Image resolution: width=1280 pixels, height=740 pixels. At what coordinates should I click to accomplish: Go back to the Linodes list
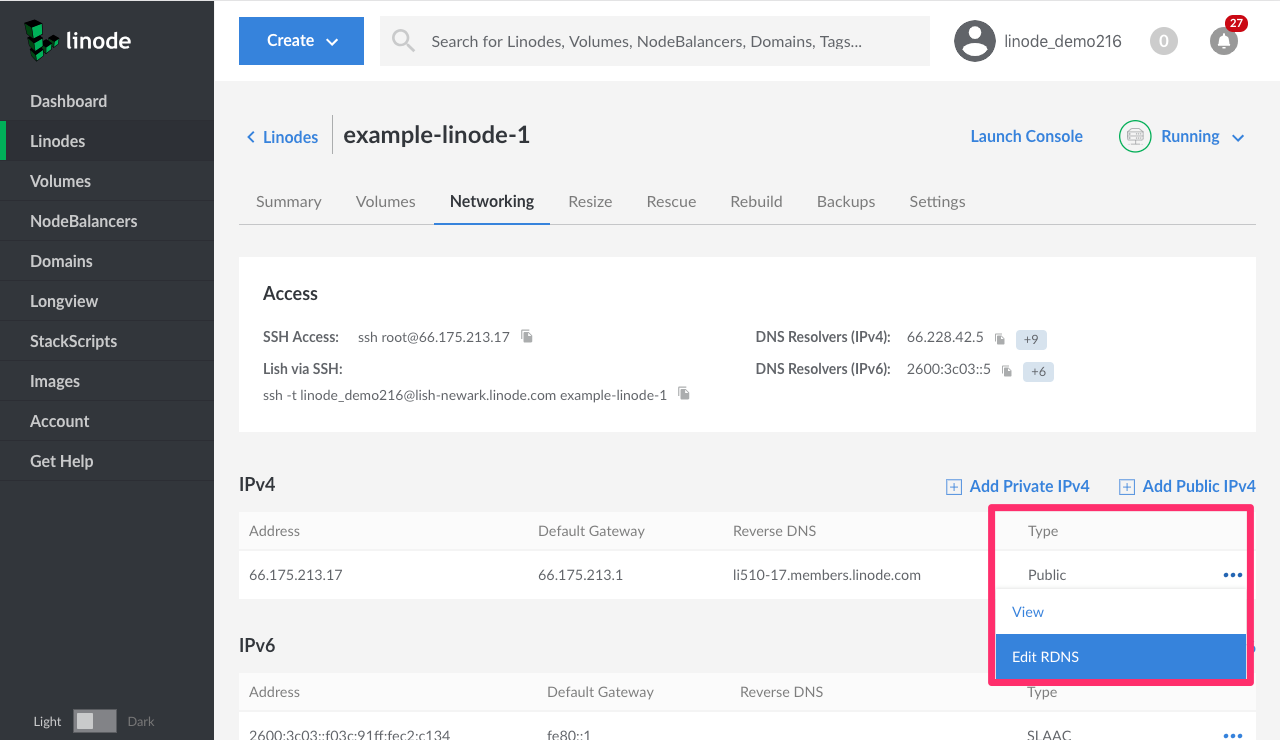[282, 137]
